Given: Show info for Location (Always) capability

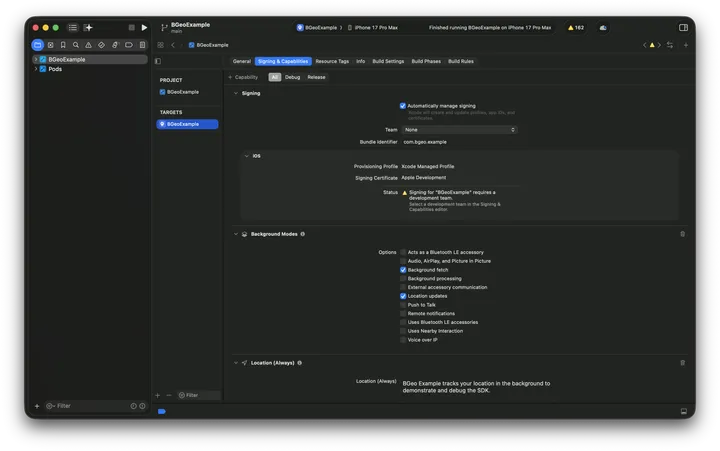Looking at the screenshot, I should point(299,363).
